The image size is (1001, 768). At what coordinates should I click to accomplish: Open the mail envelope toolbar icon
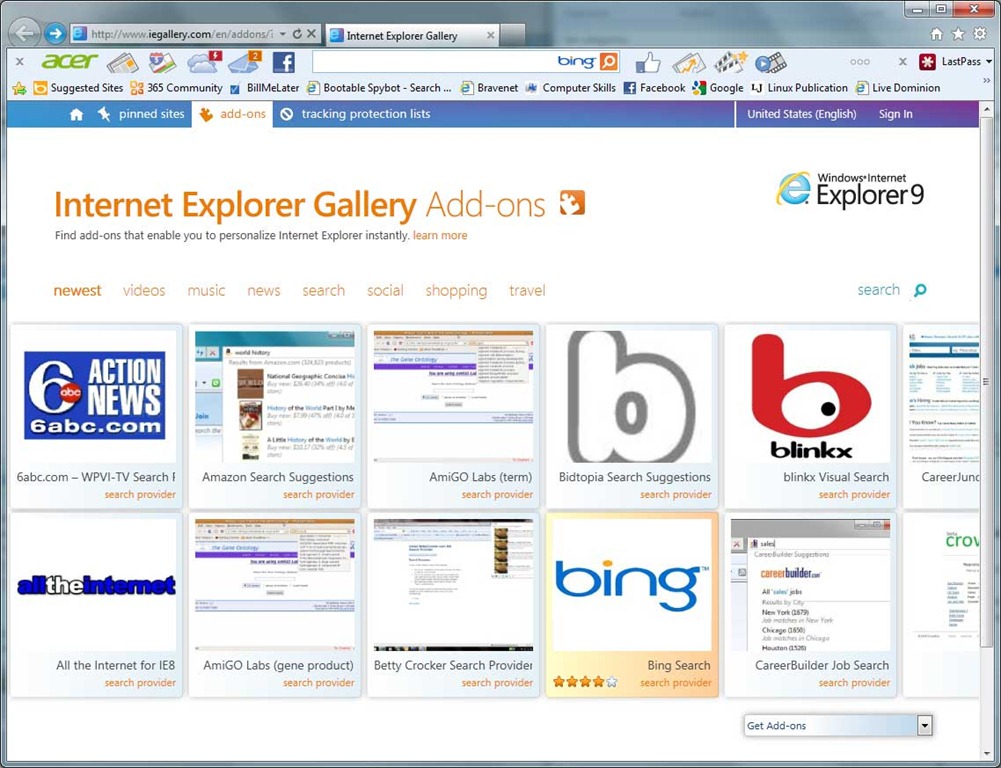245,62
